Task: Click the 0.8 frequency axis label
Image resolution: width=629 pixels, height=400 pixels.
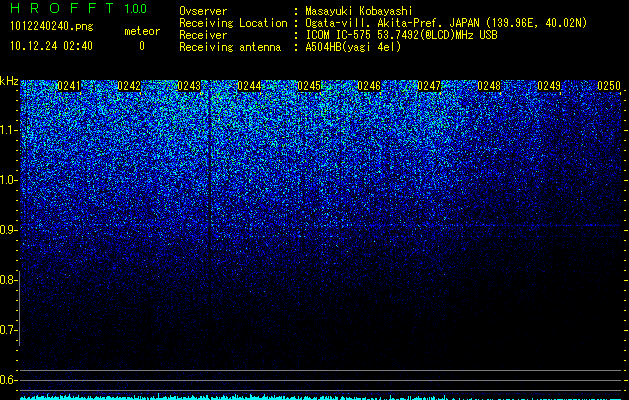Action: 8,280
